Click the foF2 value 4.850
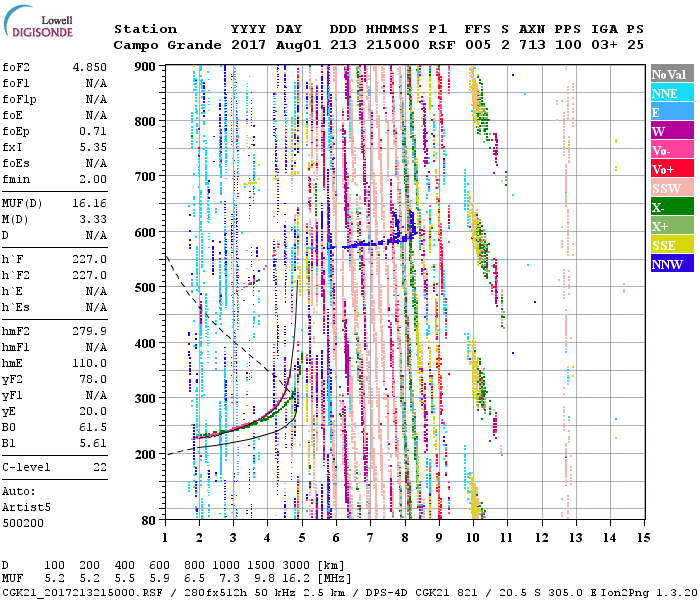Screen dimensions: 700x600 tap(93, 66)
